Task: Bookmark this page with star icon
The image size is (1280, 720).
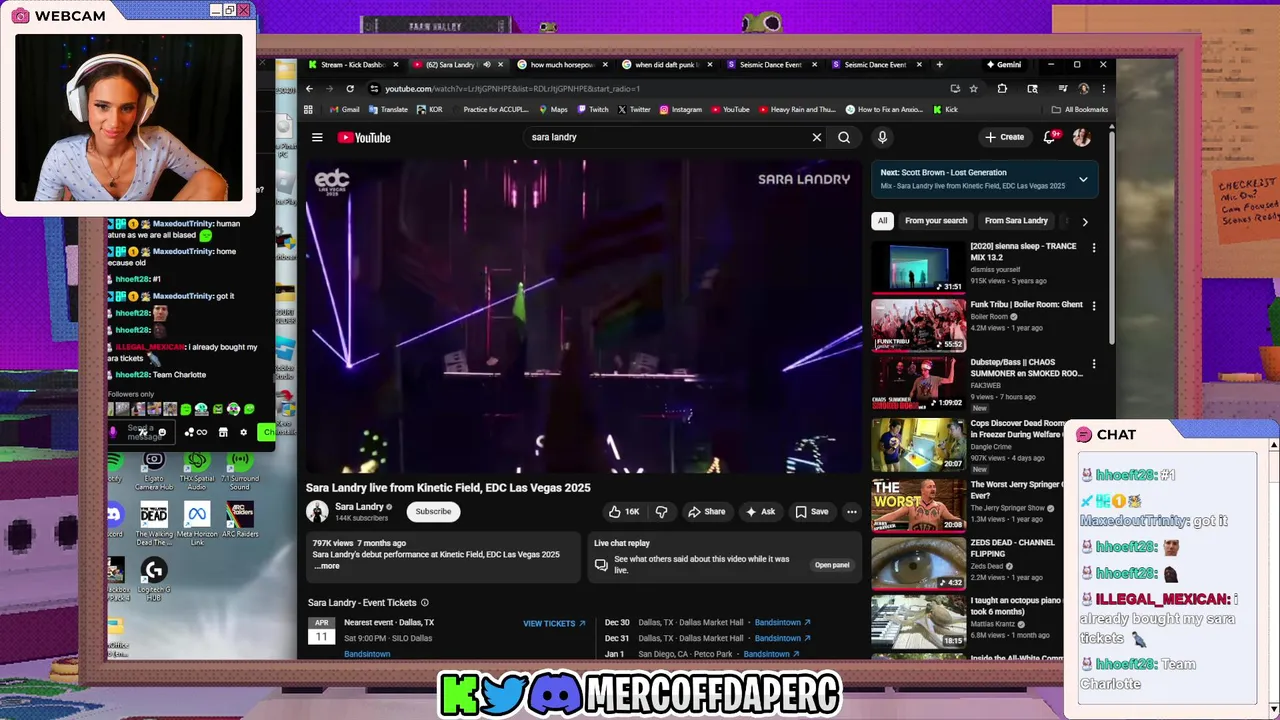Action: (973, 88)
